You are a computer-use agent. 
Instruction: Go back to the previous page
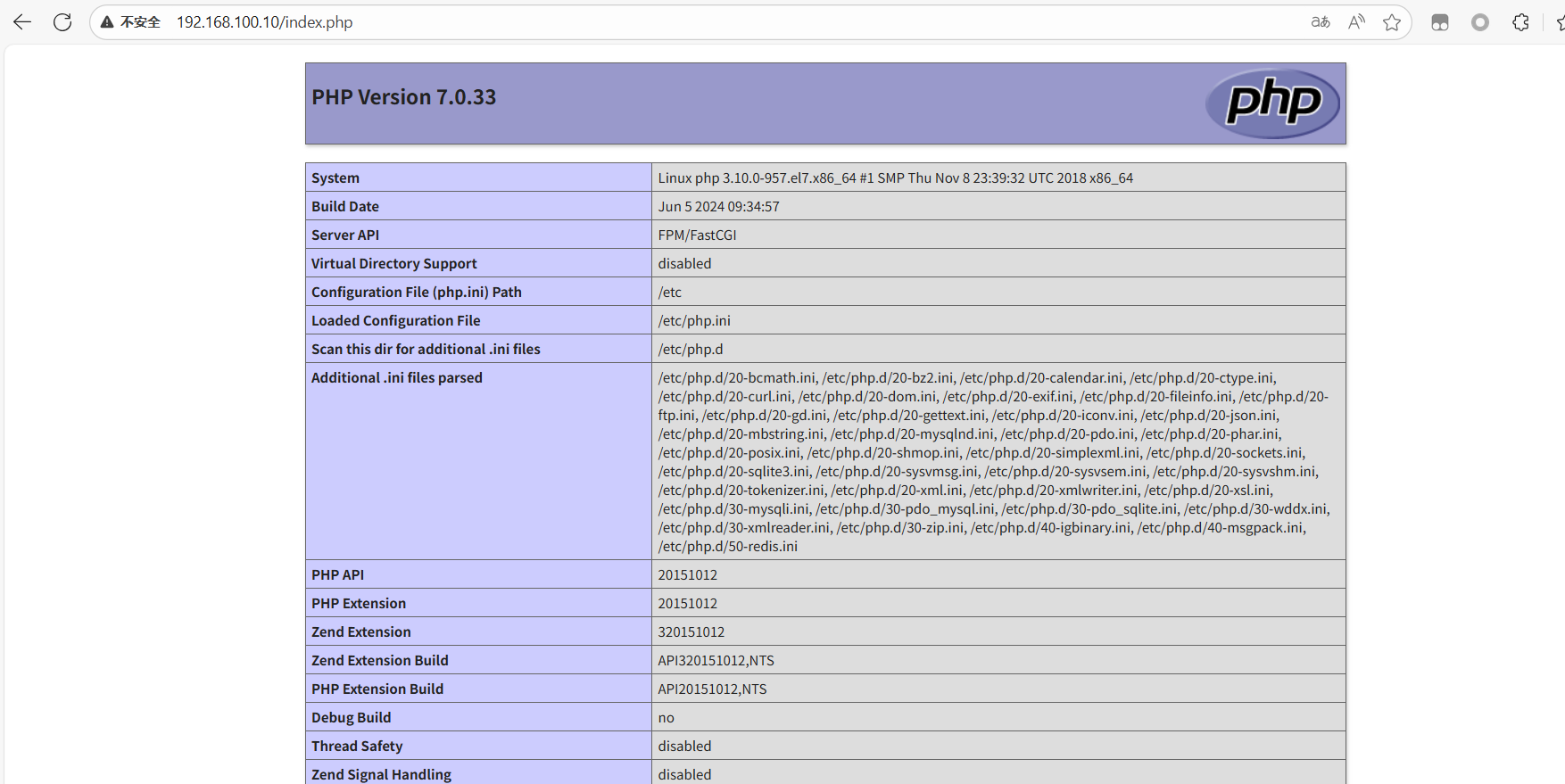pyautogui.click(x=22, y=22)
